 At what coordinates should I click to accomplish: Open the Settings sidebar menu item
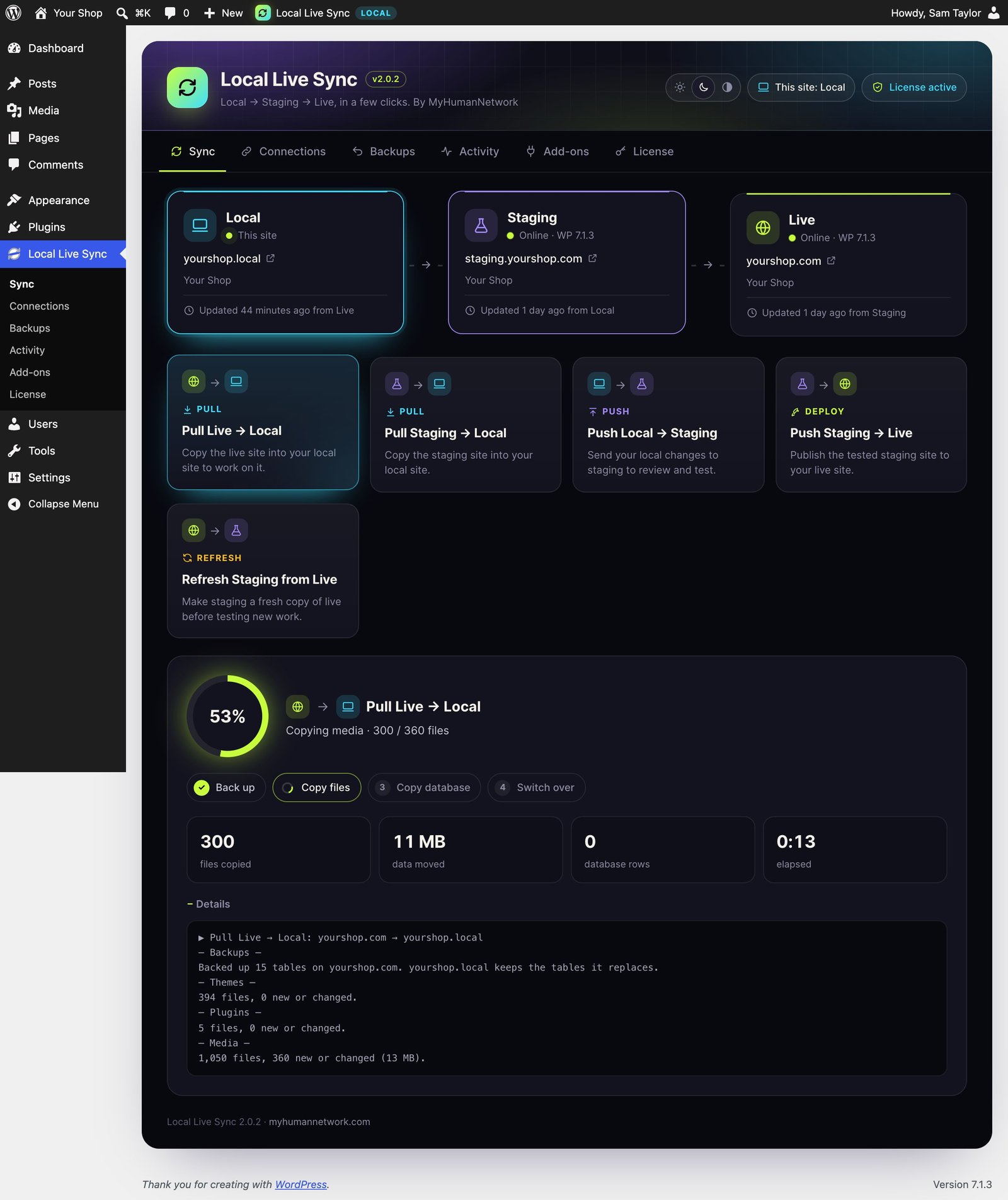point(63,478)
